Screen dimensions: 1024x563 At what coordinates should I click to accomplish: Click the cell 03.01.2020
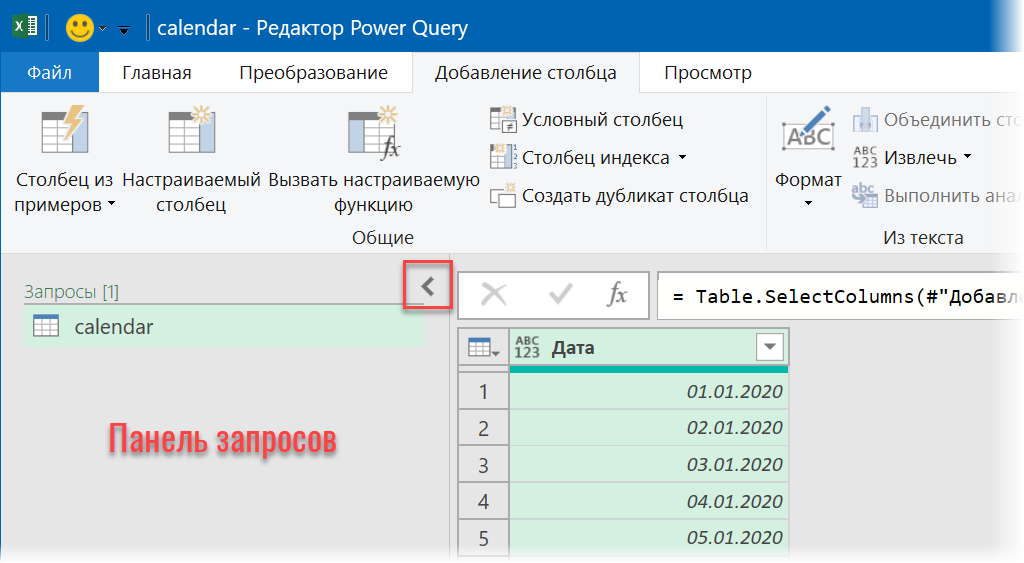pos(648,464)
